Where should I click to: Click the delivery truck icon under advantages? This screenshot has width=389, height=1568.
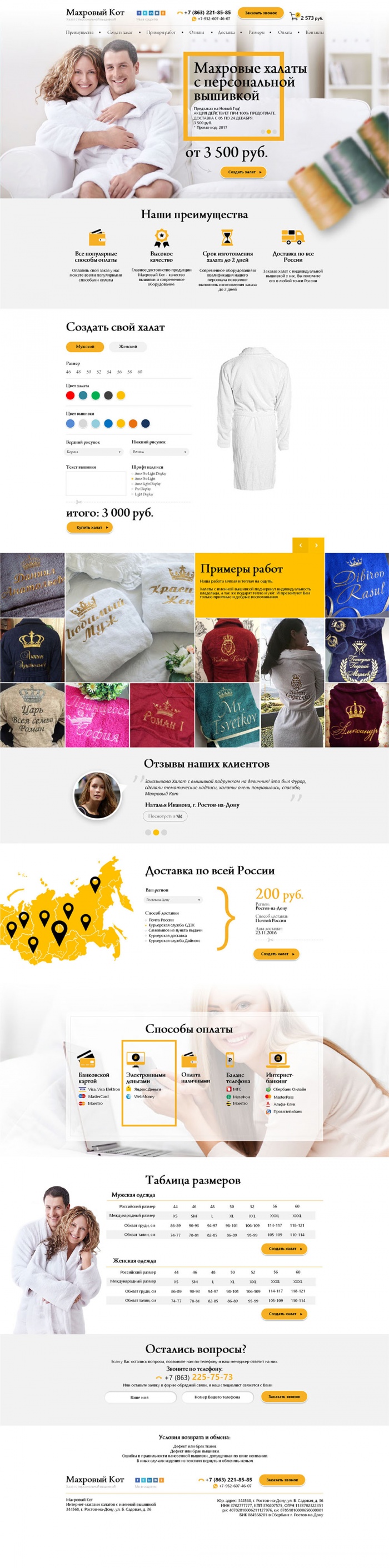point(292,237)
